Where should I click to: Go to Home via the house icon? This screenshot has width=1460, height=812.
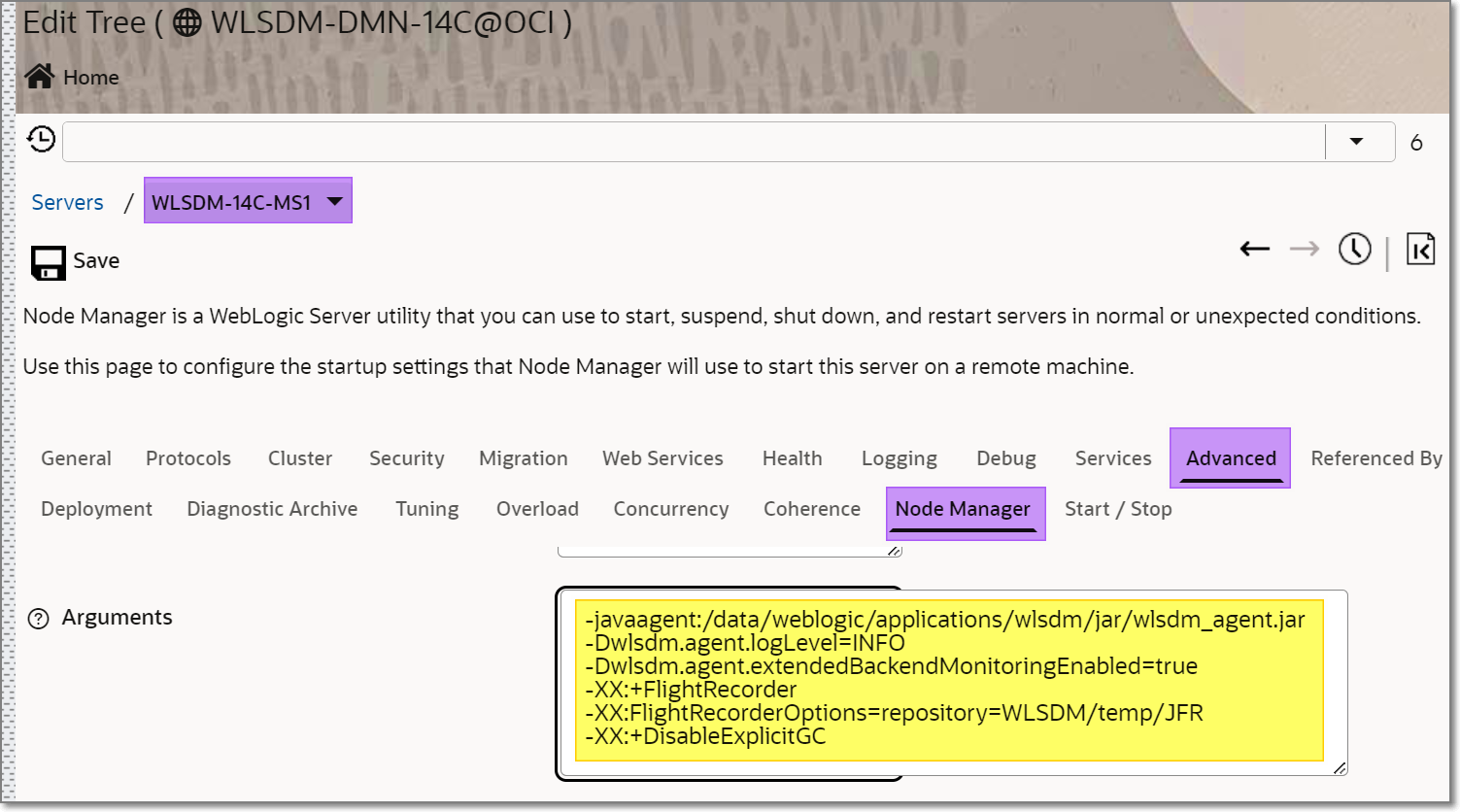pos(40,77)
